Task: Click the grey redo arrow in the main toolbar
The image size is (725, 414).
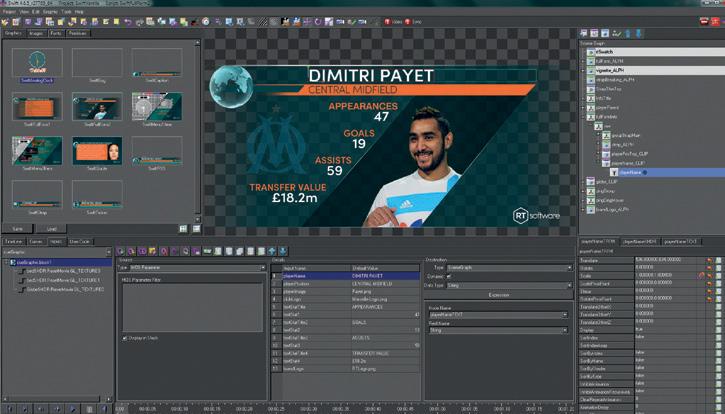Action: (x=139, y=22)
